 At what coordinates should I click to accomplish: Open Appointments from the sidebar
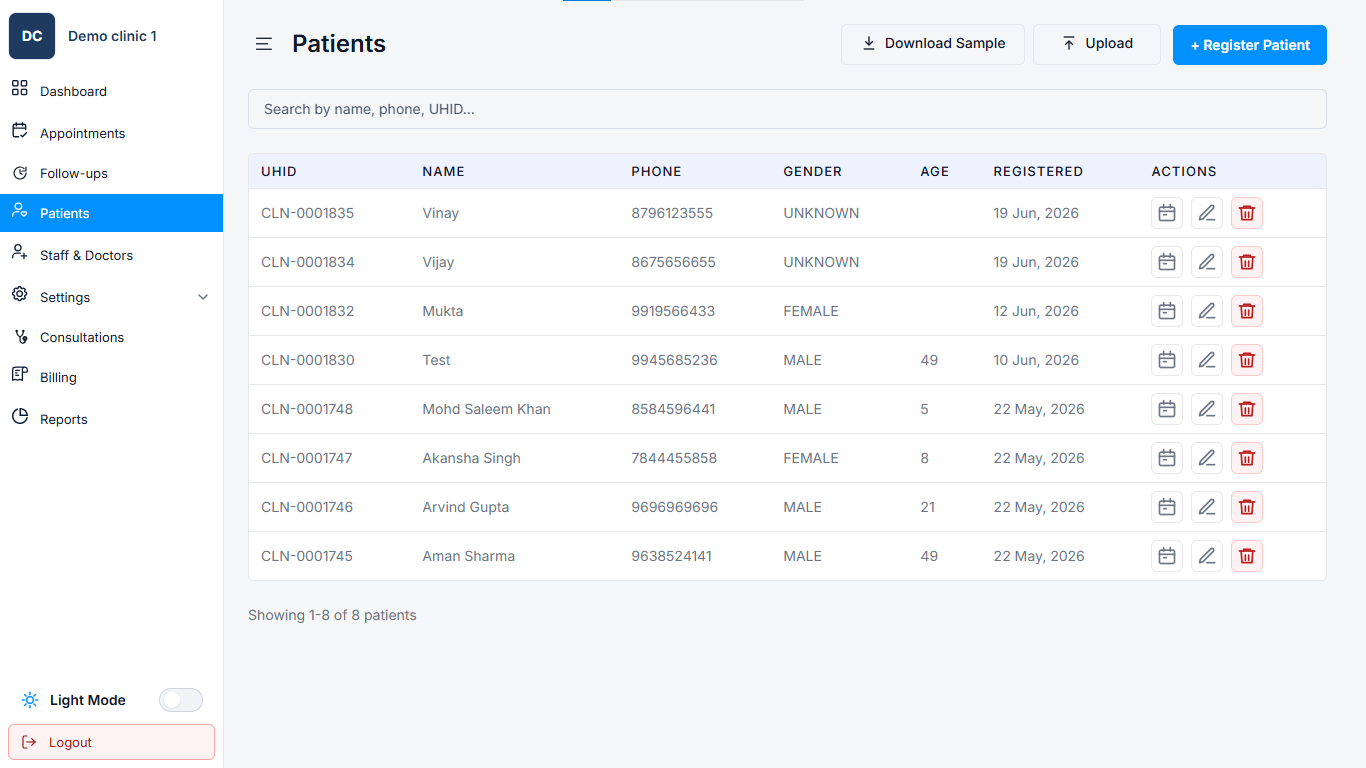click(x=111, y=133)
